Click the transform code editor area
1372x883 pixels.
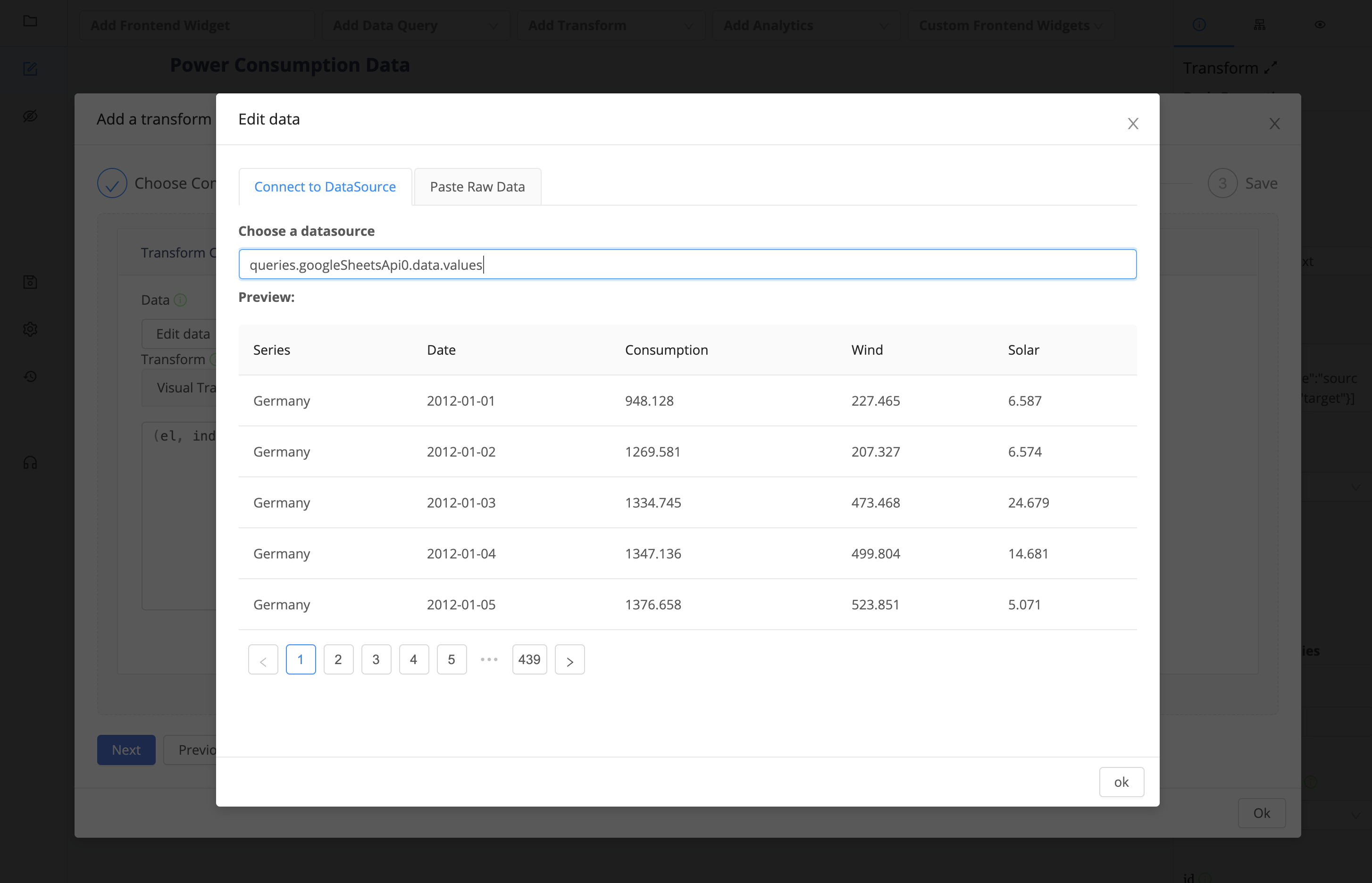coord(179,516)
